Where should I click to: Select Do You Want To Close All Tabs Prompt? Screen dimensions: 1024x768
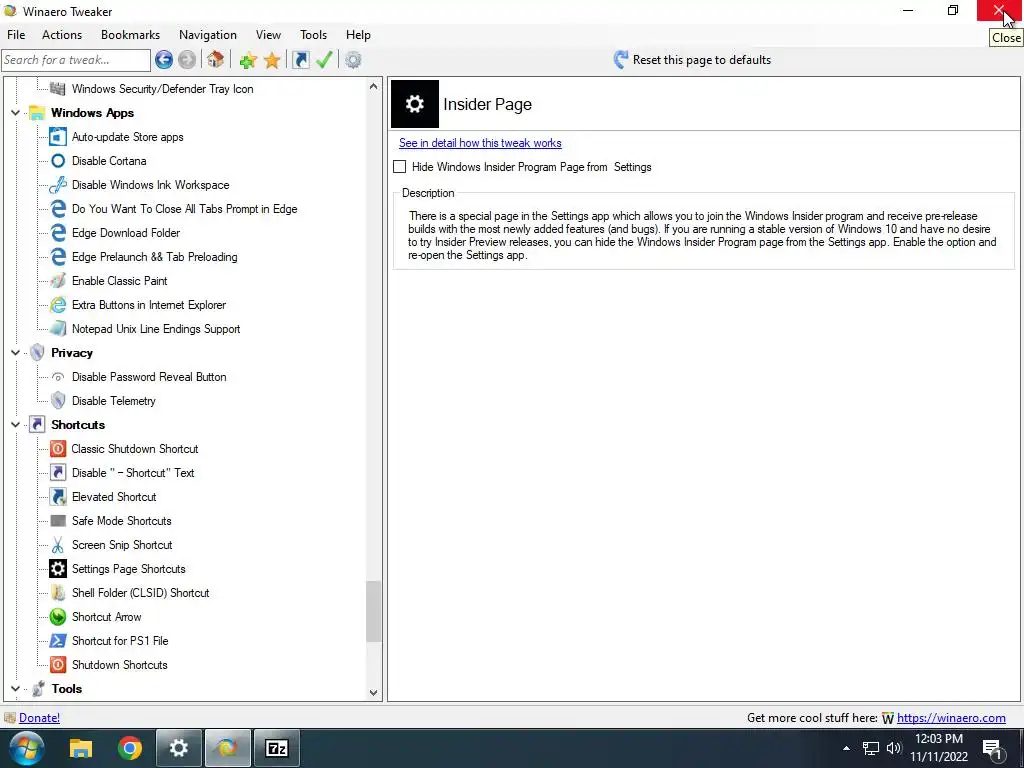(184, 209)
